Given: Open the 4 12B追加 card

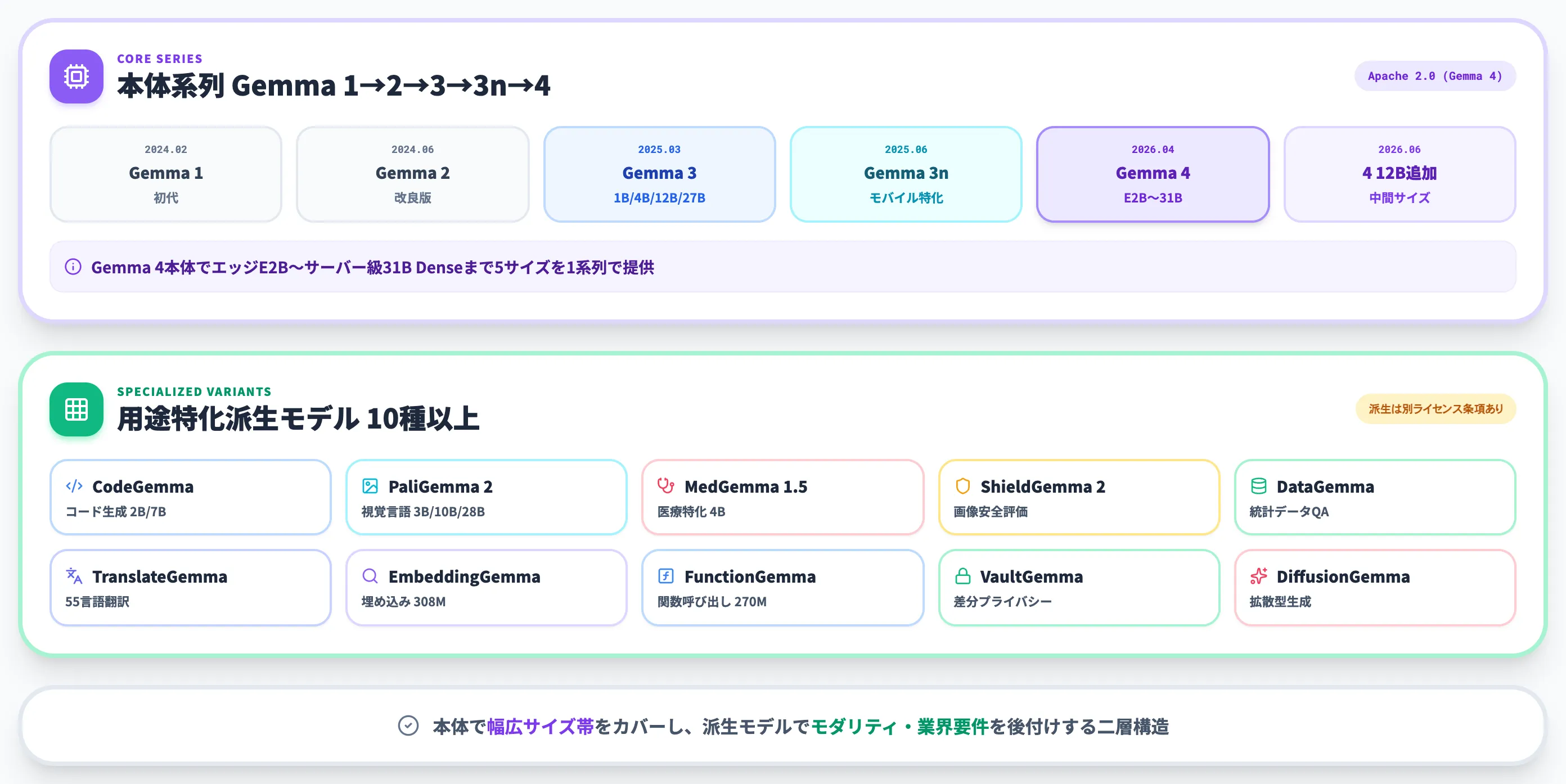Looking at the screenshot, I should [1399, 174].
